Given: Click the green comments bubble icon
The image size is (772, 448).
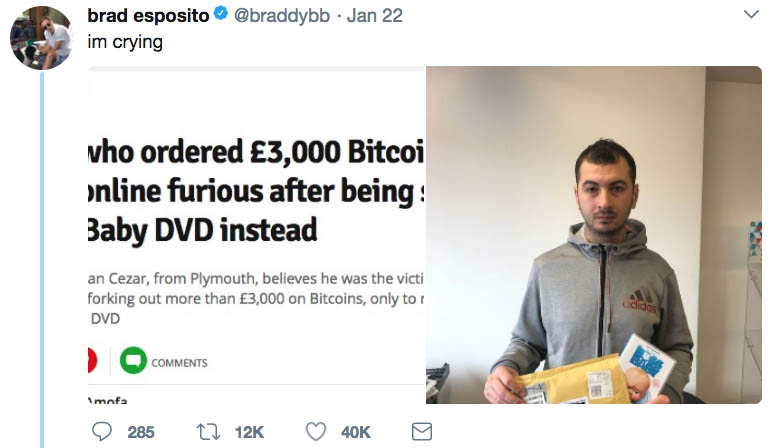Looking at the screenshot, I should (x=132, y=361).
